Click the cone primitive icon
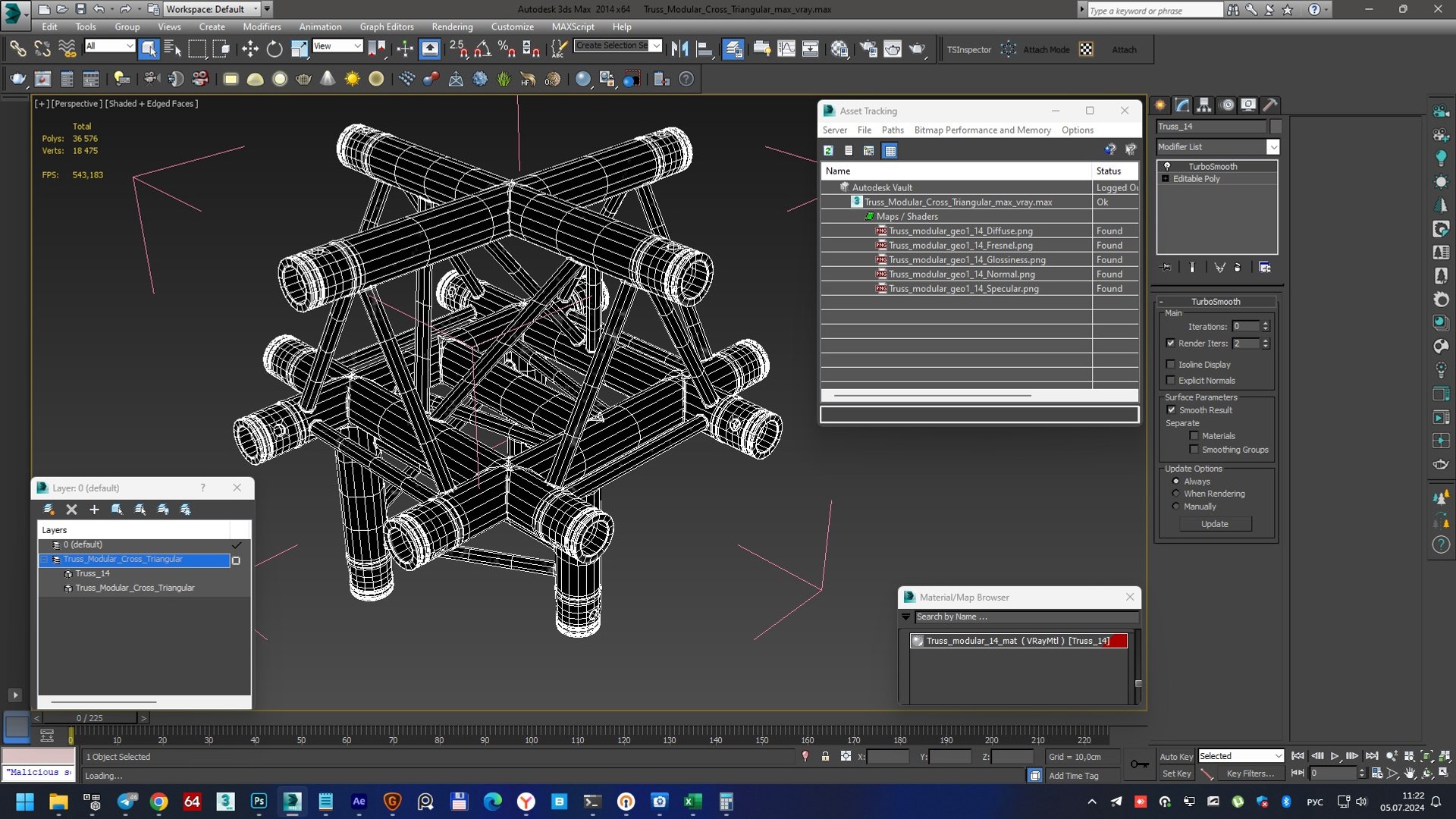 [x=328, y=79]
